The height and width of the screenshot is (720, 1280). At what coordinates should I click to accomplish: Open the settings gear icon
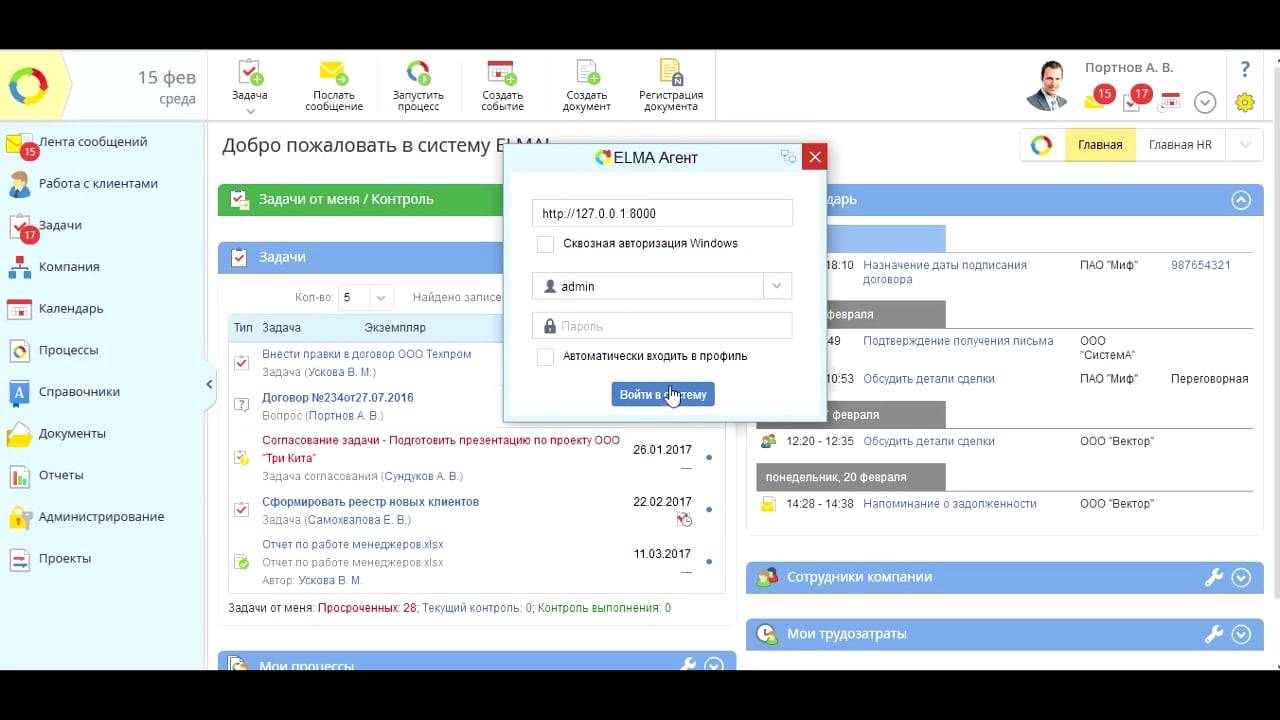[1245, 102]
